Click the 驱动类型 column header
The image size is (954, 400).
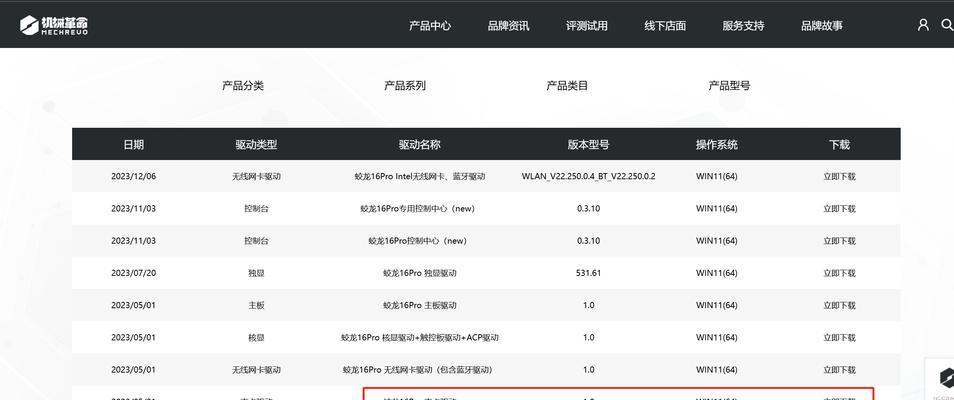point(256,144)
